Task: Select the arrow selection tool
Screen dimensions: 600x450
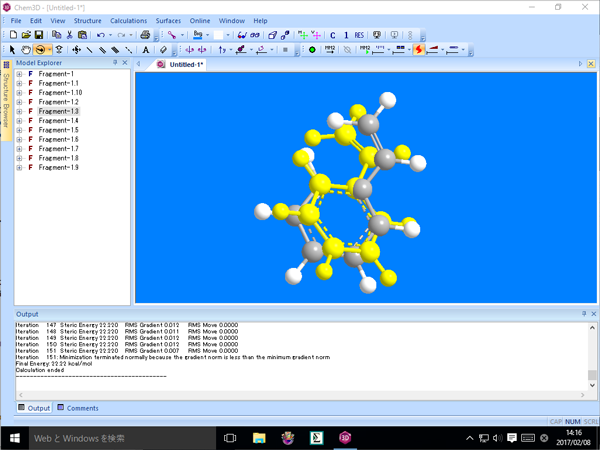Action: tap(12, 49)
